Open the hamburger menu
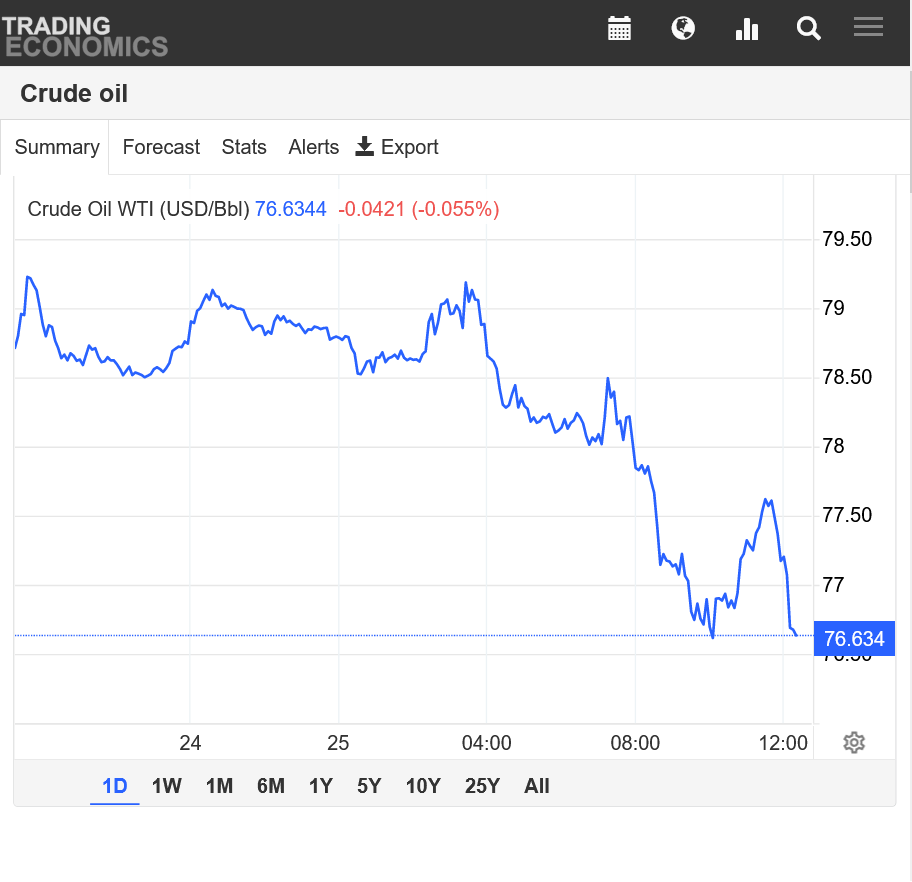 868,28
